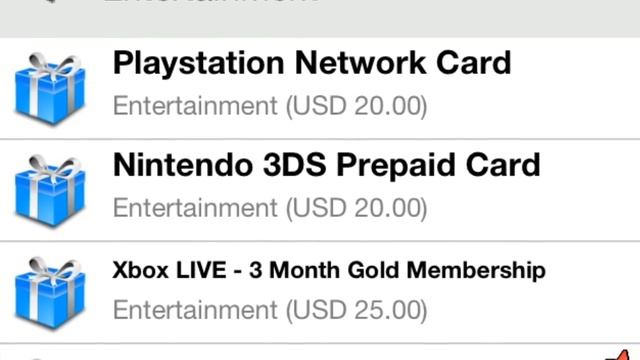Tap the Playstation Network Card gift icon
The height and width of the screenshot is (360, 640).
pos(50,89)
